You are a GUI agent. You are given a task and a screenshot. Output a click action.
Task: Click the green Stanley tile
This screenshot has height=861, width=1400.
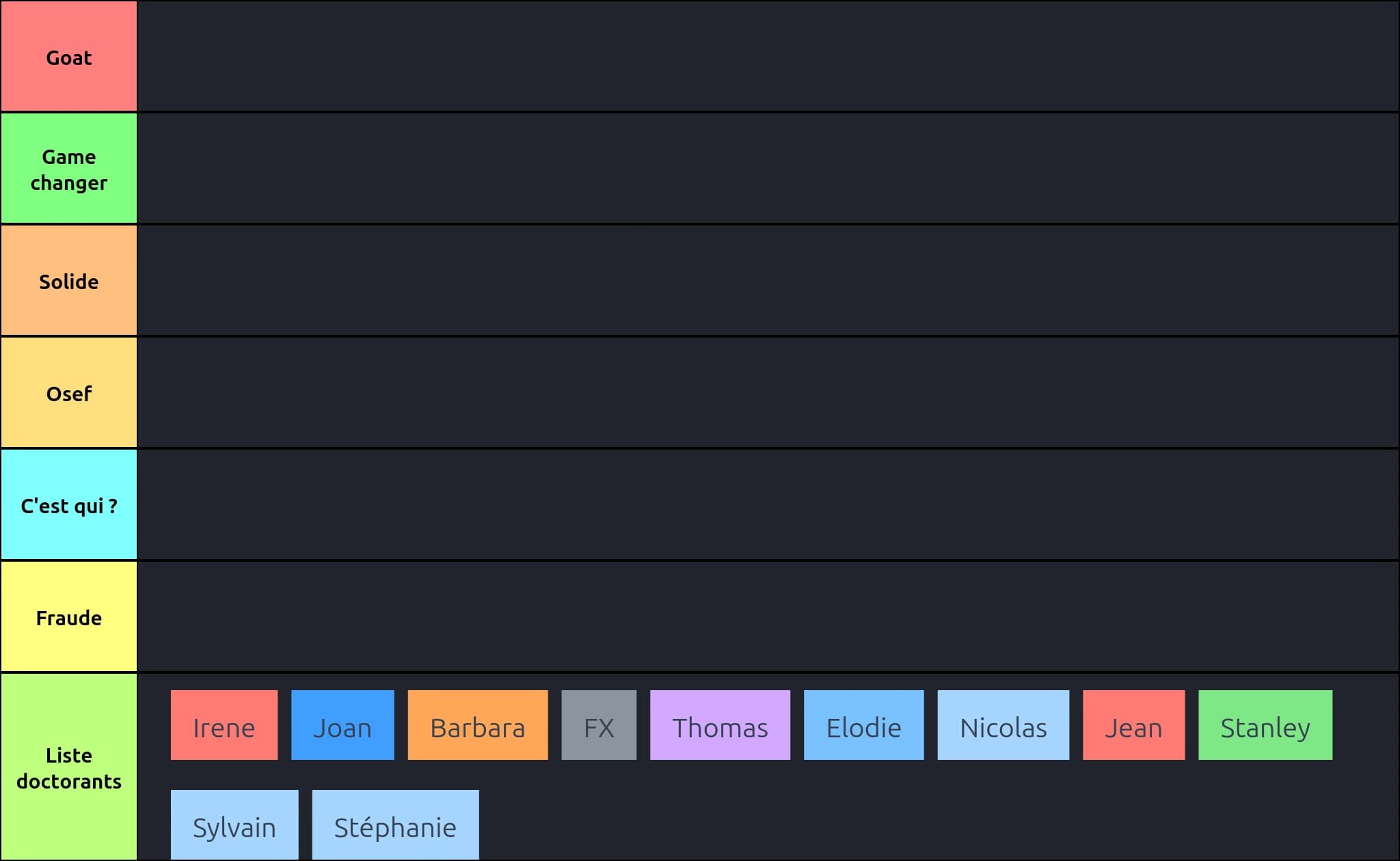(x=1265, y=725)
